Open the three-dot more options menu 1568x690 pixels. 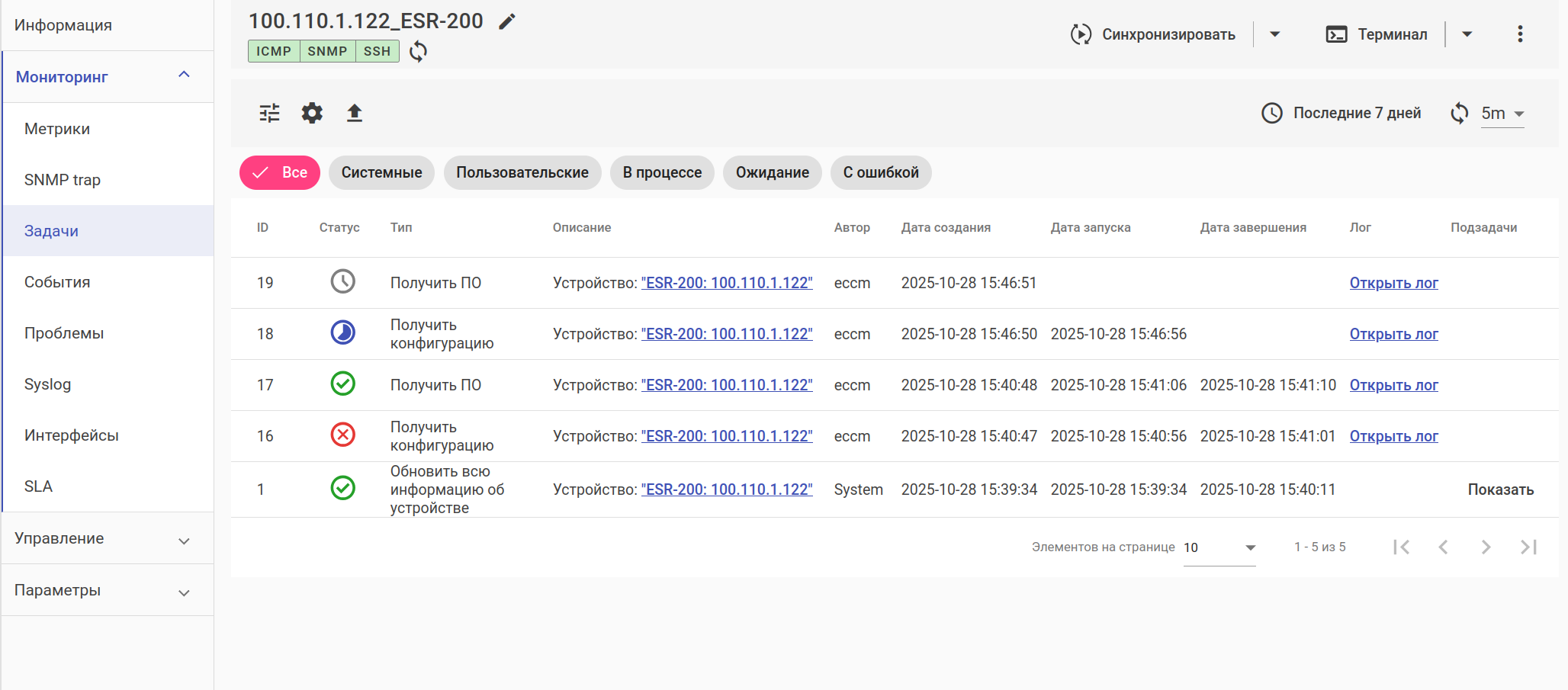click(x=1519, y=34)
